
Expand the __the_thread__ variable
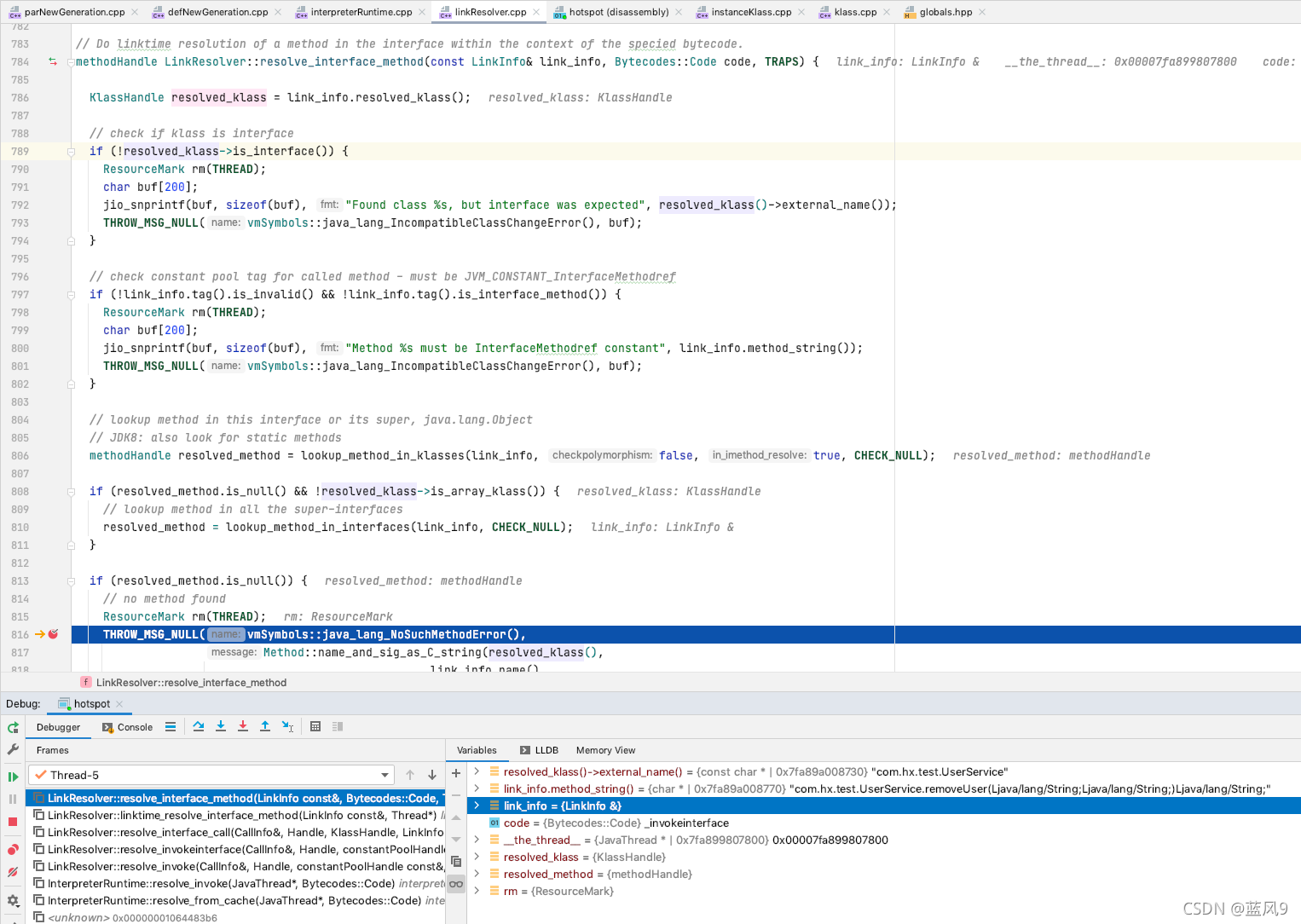point(477,840)
